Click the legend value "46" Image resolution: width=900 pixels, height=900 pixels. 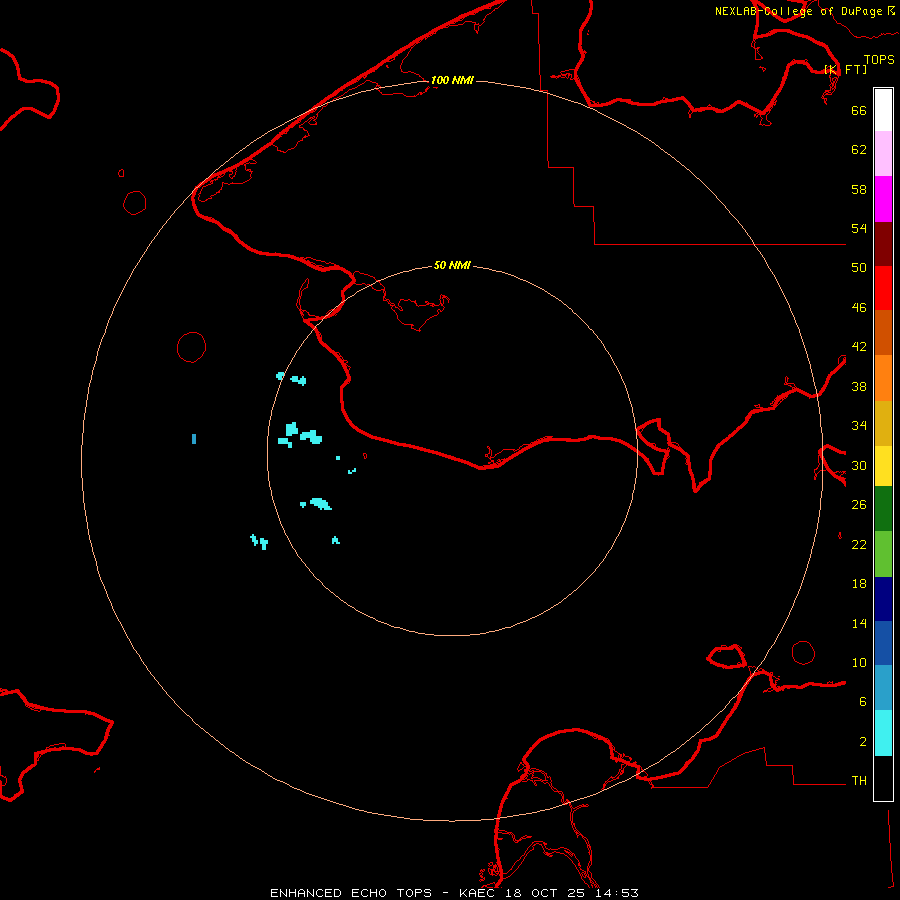(859, 308)
